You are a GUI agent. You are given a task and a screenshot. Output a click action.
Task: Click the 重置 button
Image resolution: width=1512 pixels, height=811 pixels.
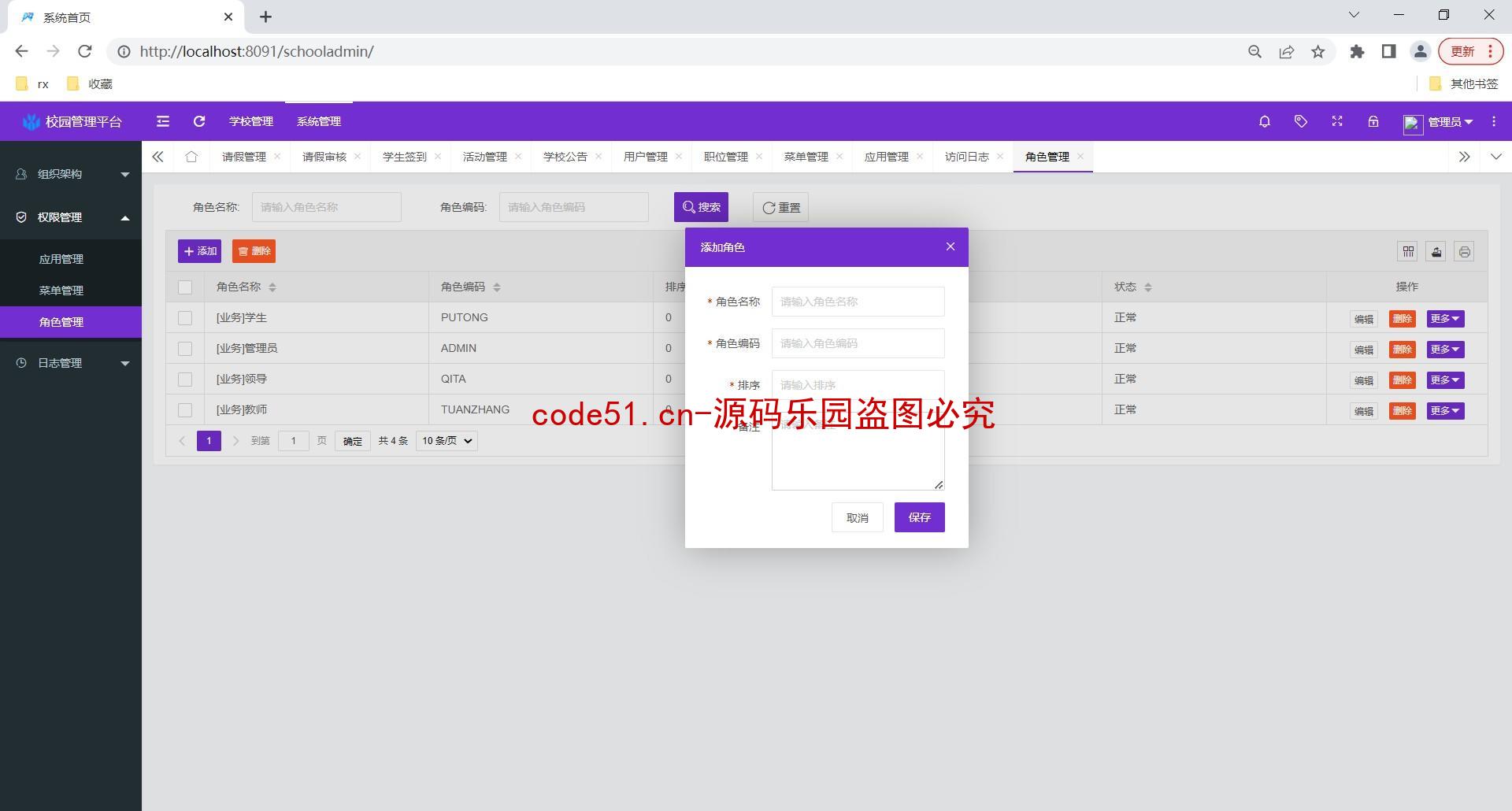click(x=780, y=207)
